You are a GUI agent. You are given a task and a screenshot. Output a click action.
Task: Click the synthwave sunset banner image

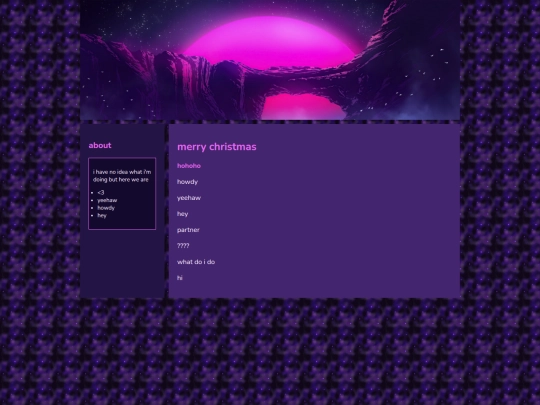[x=270, y=60]
